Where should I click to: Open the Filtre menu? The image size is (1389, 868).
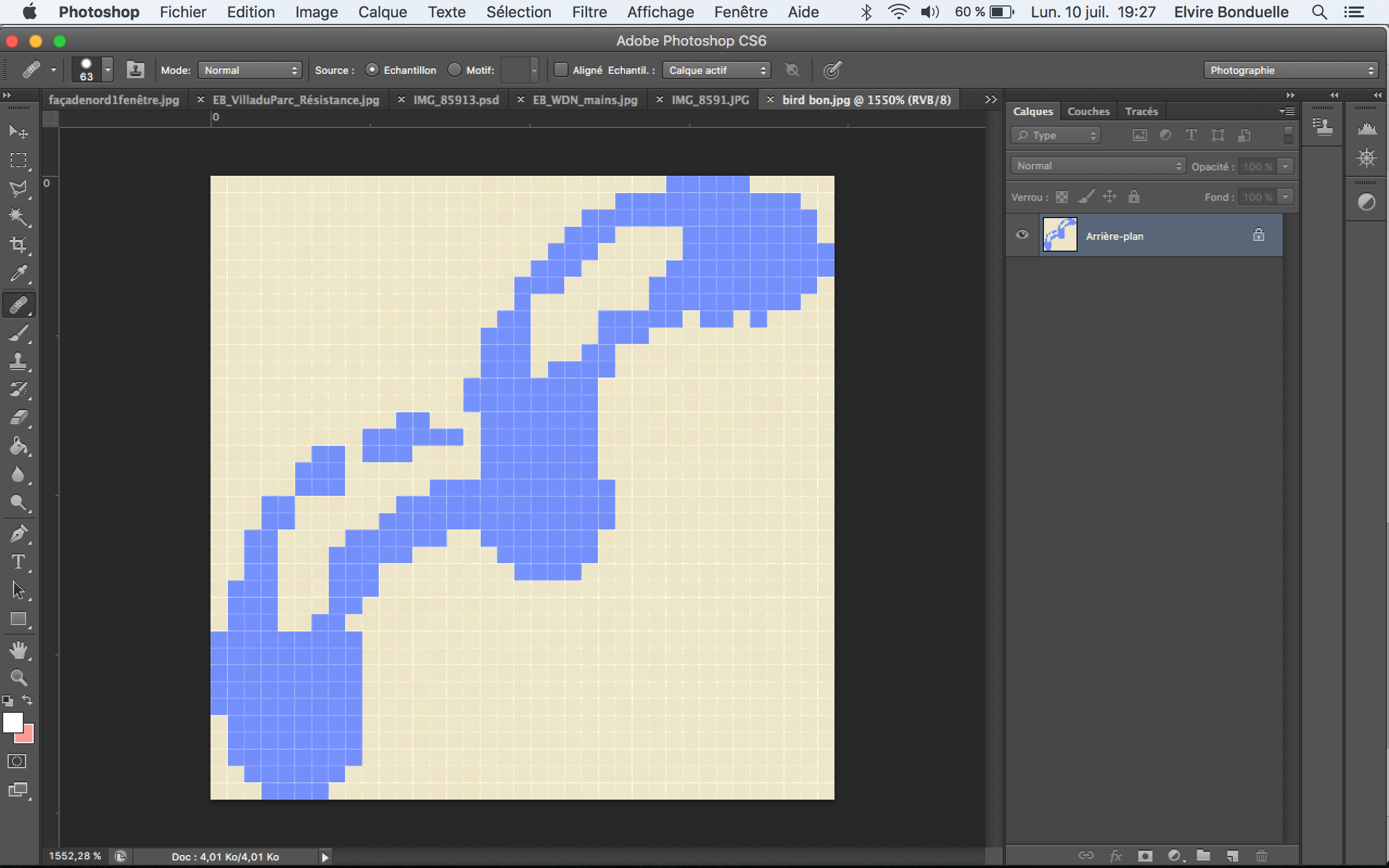[589, 12]
